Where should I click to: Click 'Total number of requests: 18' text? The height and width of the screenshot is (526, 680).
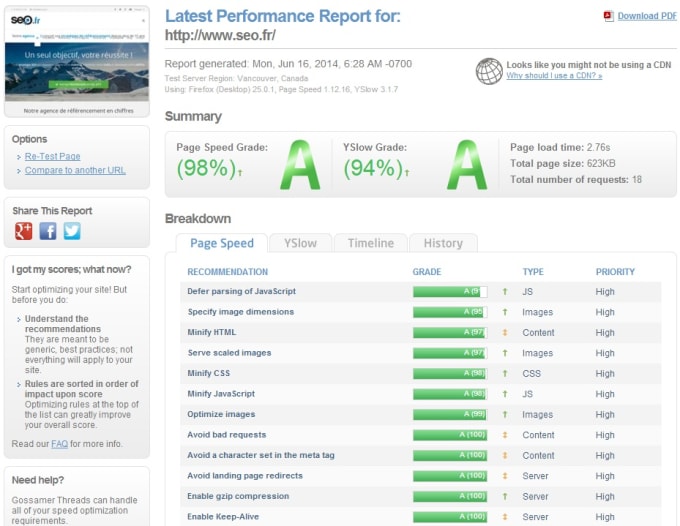575,180
